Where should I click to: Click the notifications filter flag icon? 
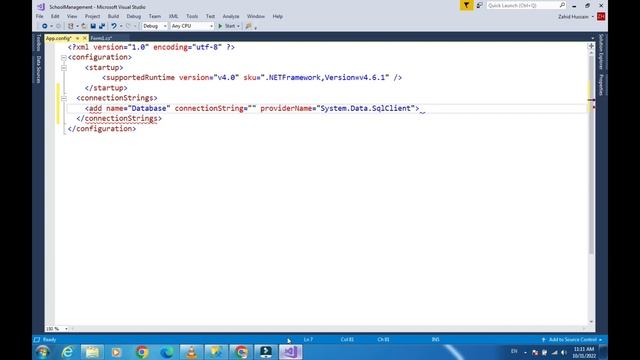(x=466, y=5)
